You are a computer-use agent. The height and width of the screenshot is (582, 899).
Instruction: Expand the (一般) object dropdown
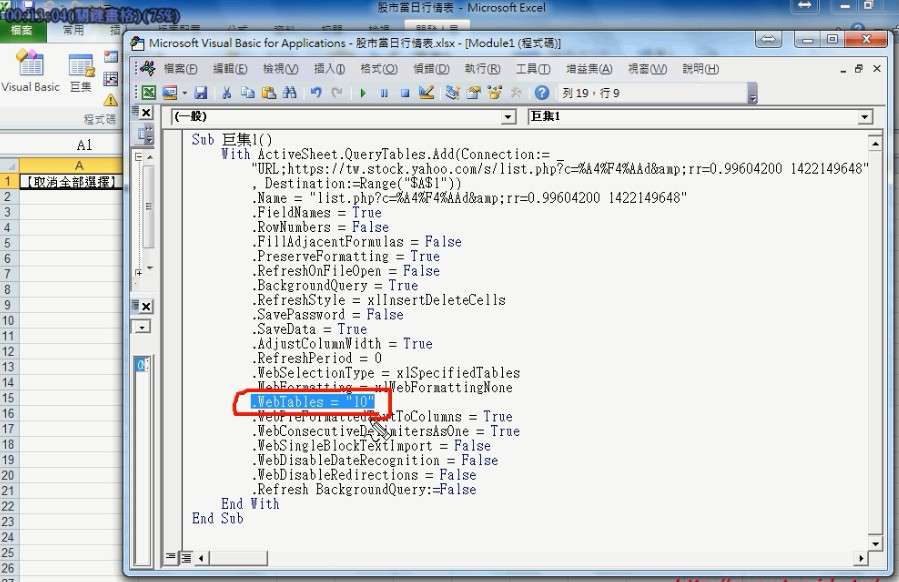coord(508,117)
